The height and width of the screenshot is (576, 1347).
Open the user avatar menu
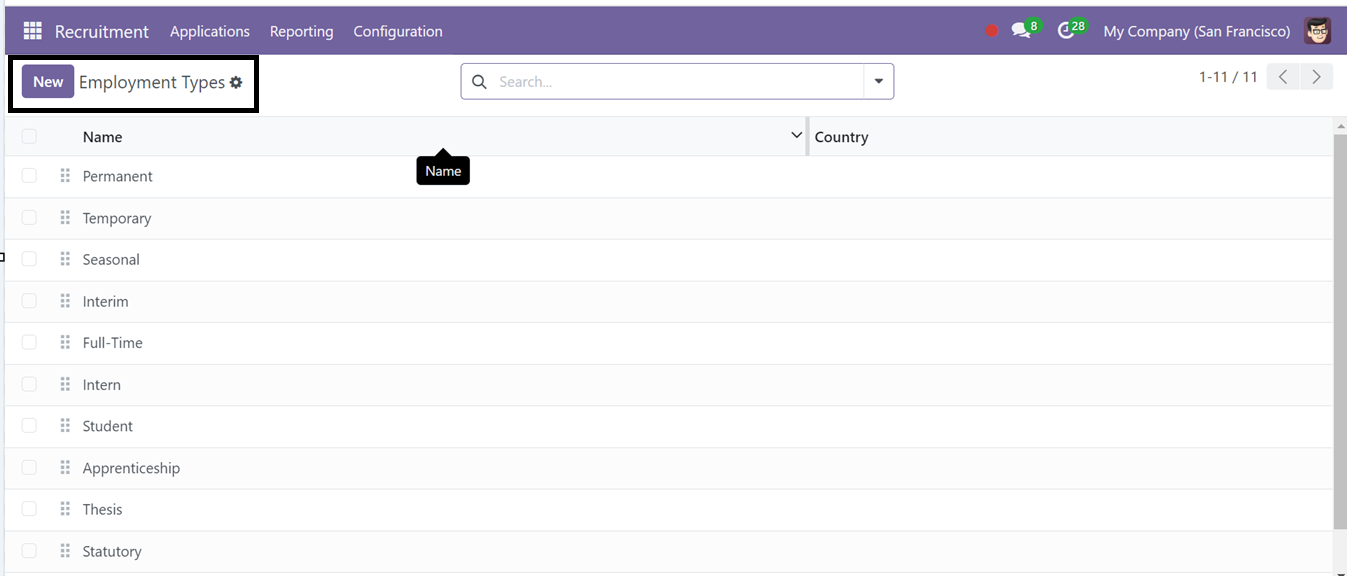pos(1318,31)
